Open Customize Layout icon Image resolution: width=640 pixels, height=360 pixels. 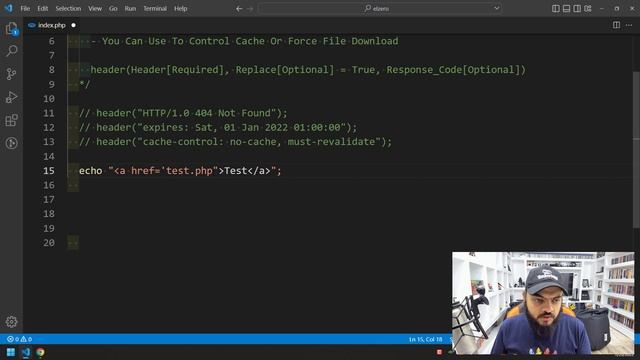(x=588, y=9)
